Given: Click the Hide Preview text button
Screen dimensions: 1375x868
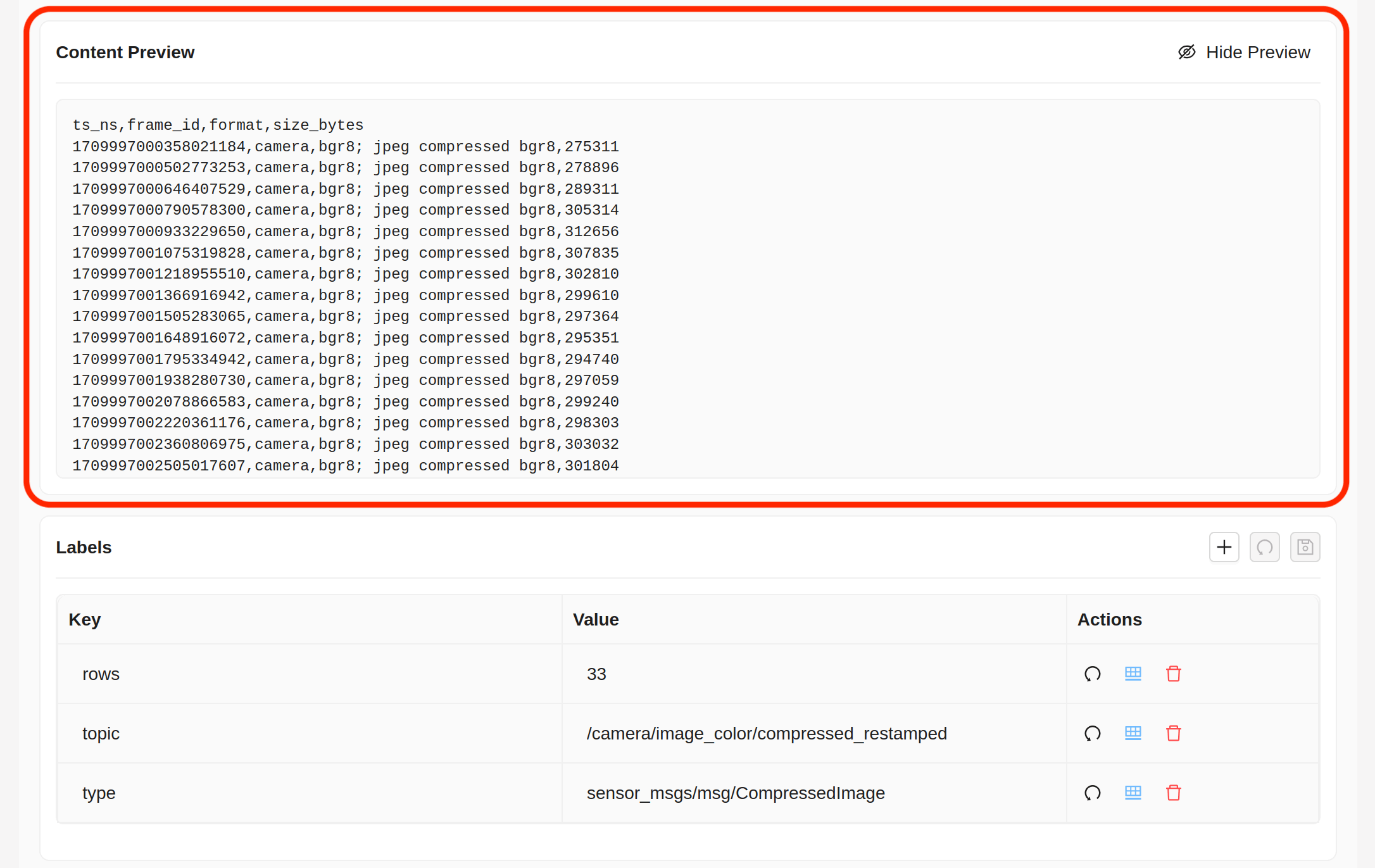Looking at the screenshot, I should point(1257,52).
